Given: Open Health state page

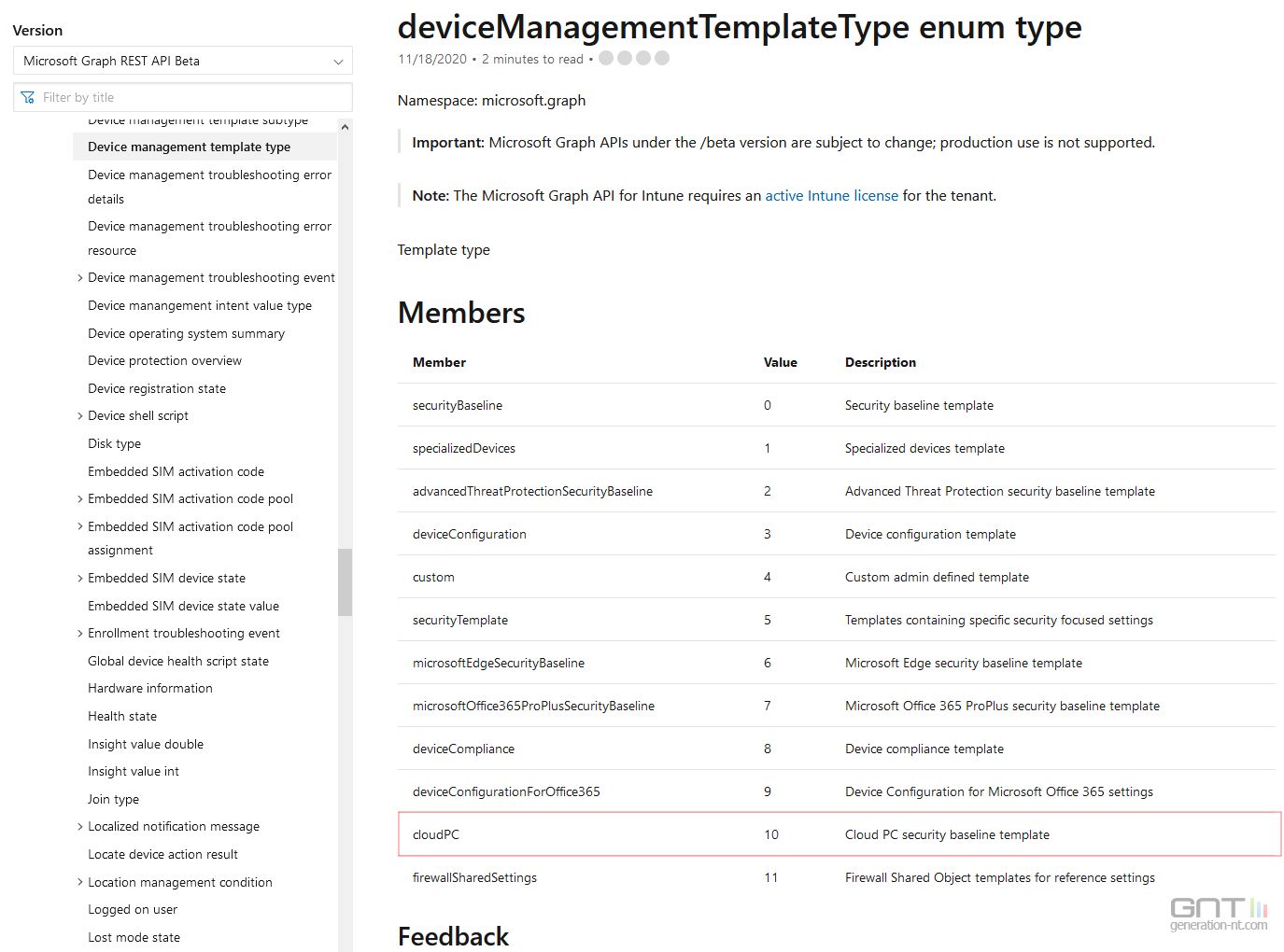Looking at the screenshot, I should pos(122,716).
